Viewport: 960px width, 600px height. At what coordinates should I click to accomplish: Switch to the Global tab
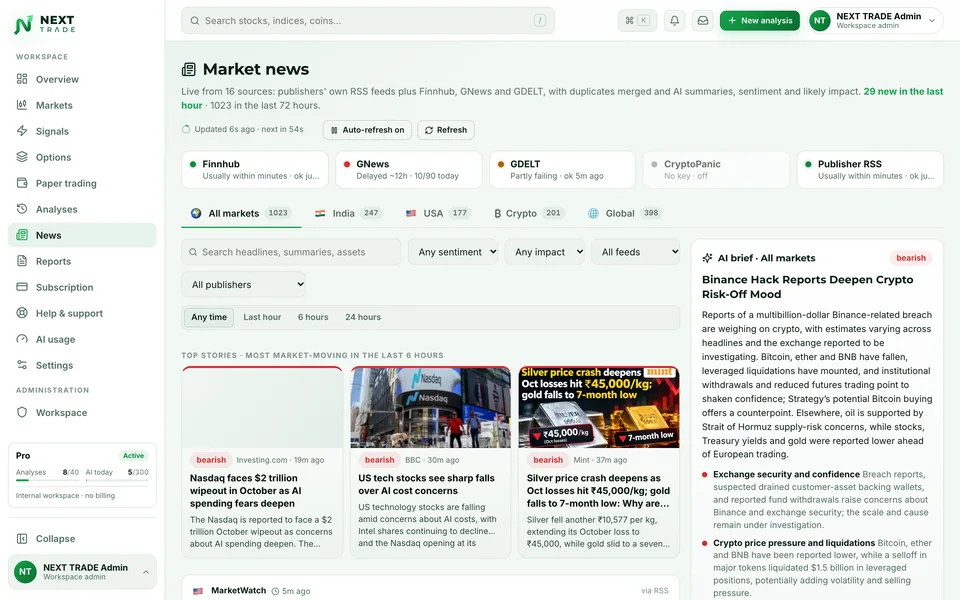(x=625, y=213)
